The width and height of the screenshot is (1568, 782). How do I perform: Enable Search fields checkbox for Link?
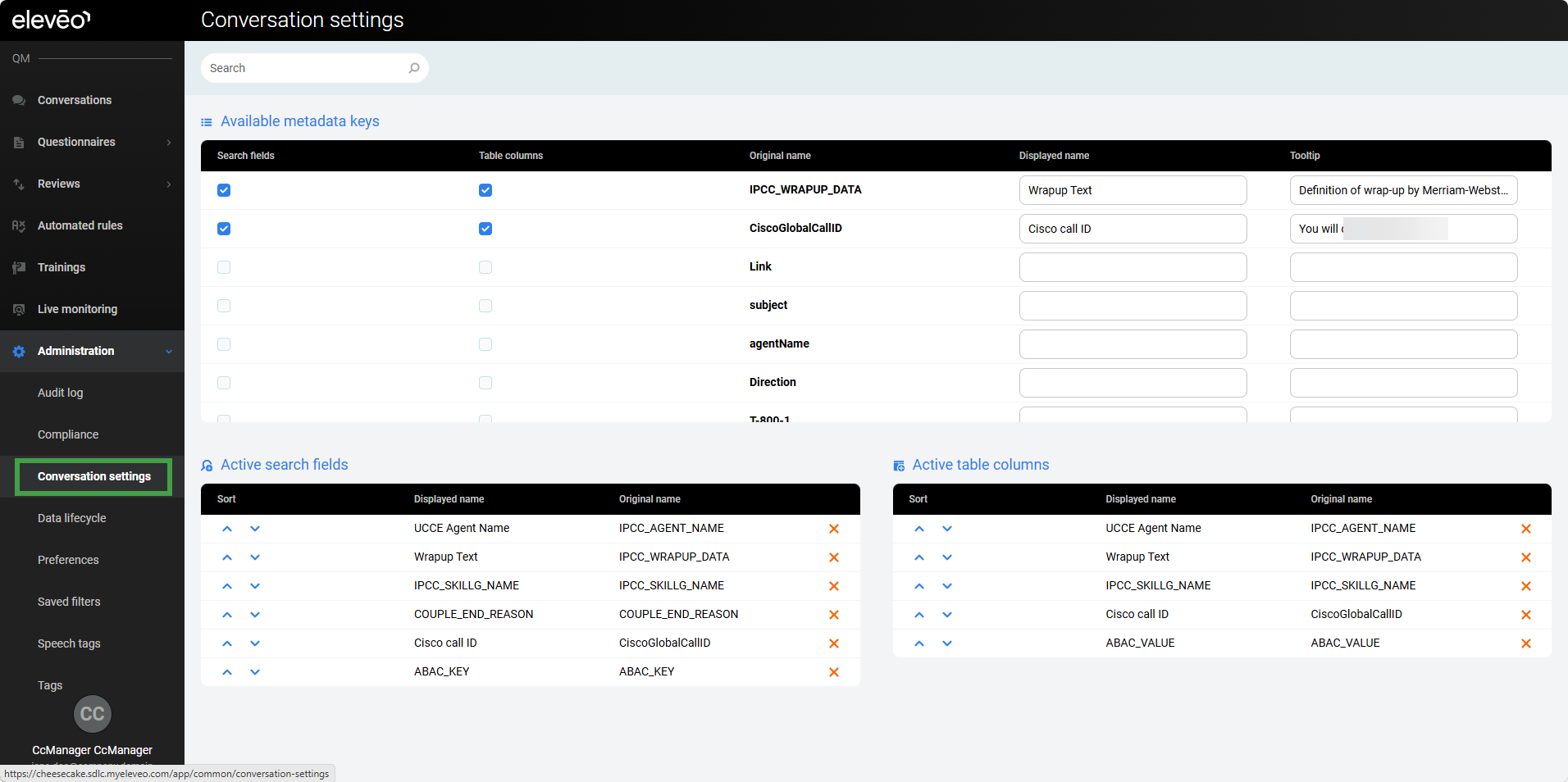[x=224, y=267]
